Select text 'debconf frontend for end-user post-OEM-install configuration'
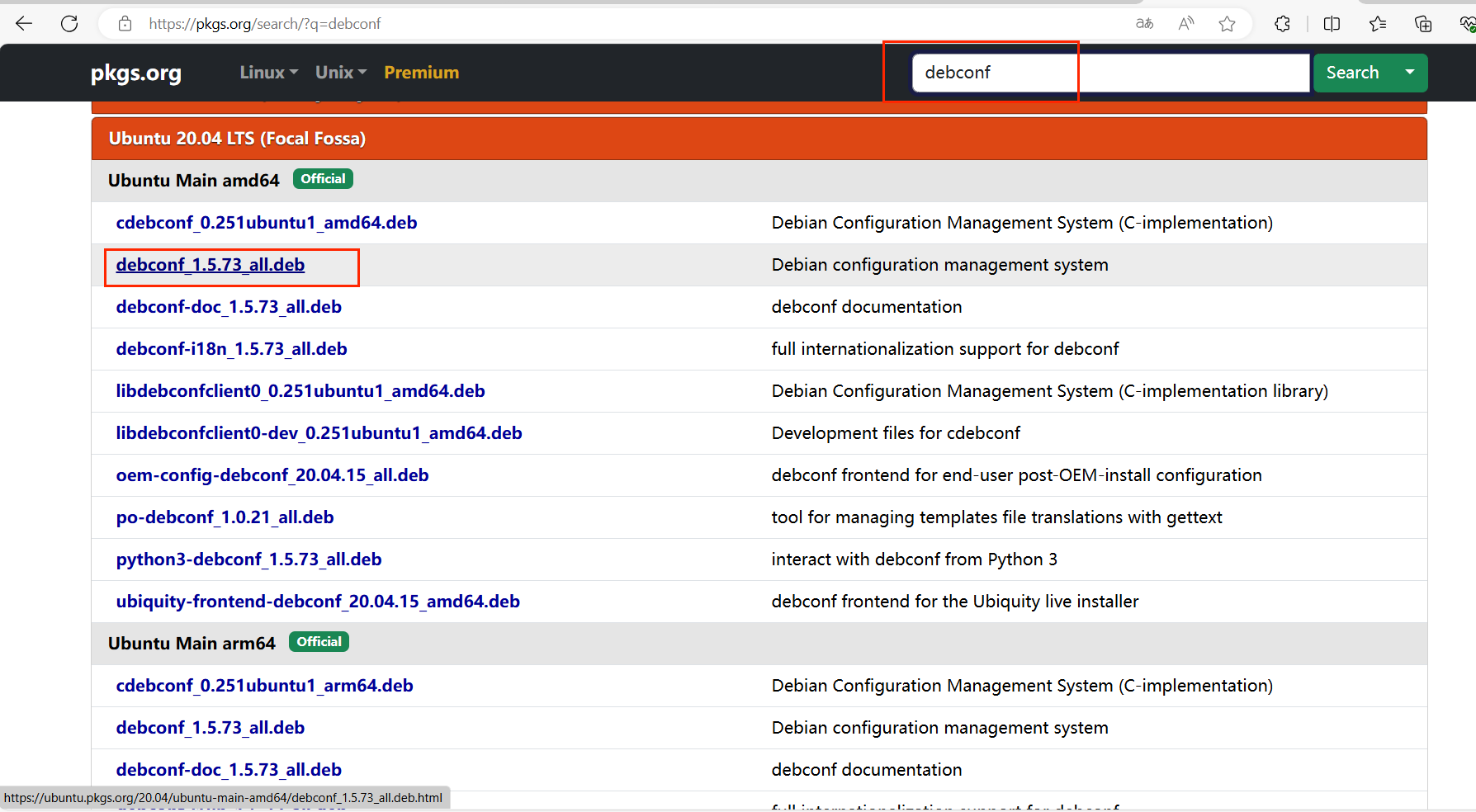The width and height of the screenshot is (1476, 812). tap(1017, 475)
